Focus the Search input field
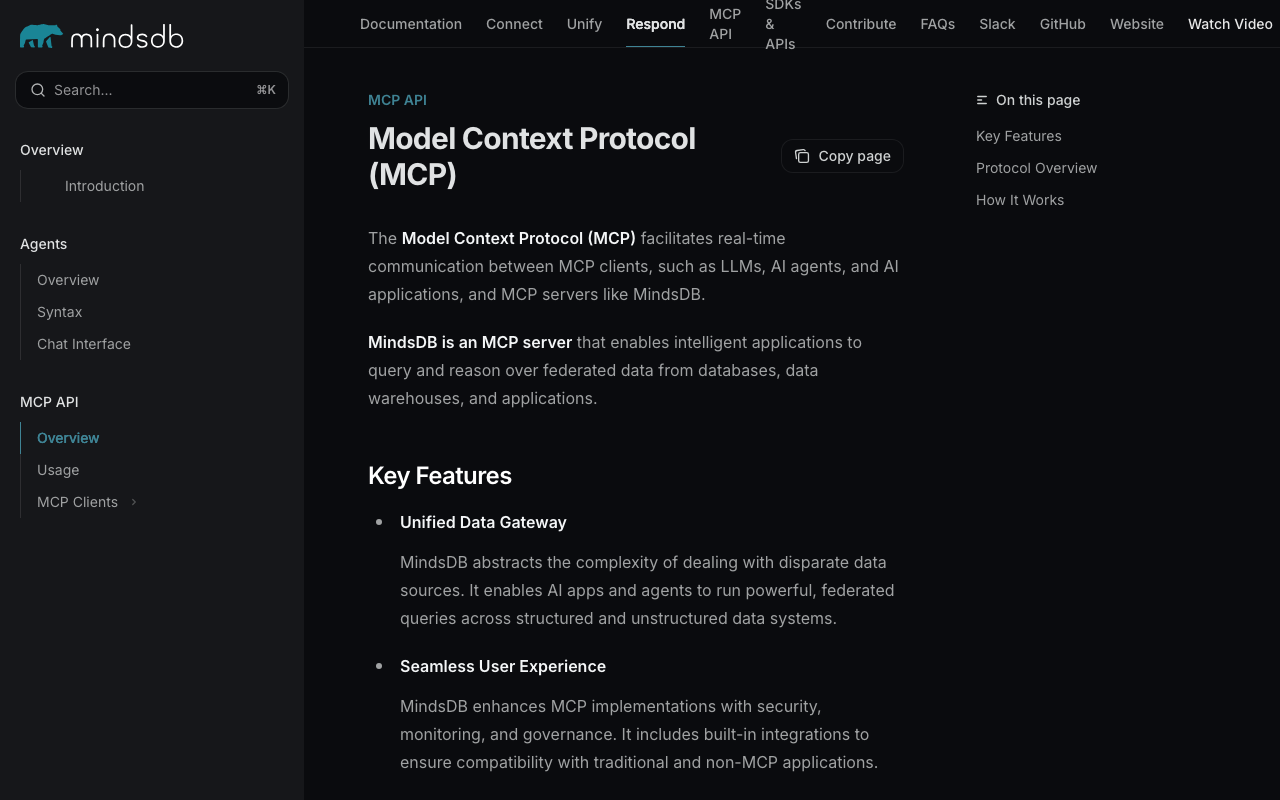This screenshot has width=1280, height=800. [150, 90]
